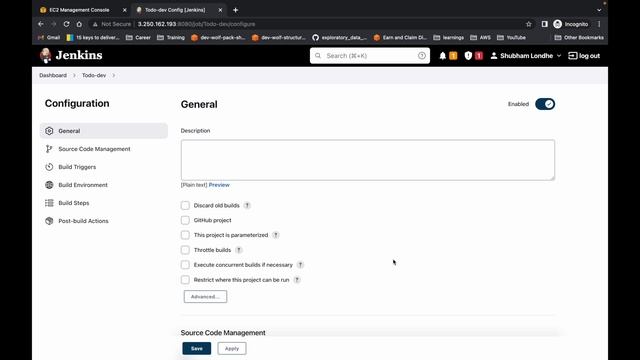Click the Apply button
The image size is (640, 360).
(232, 349)
